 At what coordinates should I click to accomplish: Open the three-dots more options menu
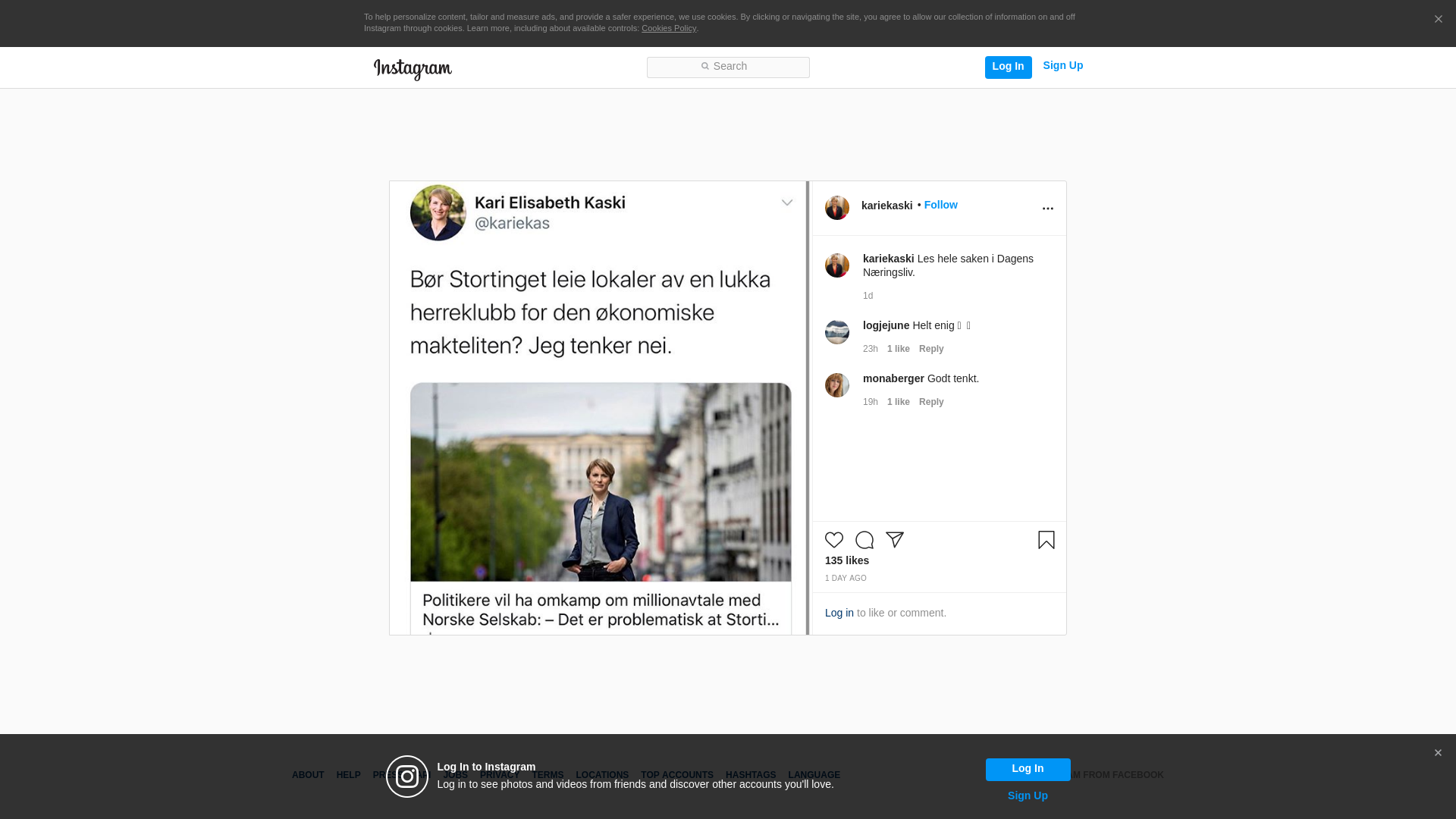[x=1048, y=209]
